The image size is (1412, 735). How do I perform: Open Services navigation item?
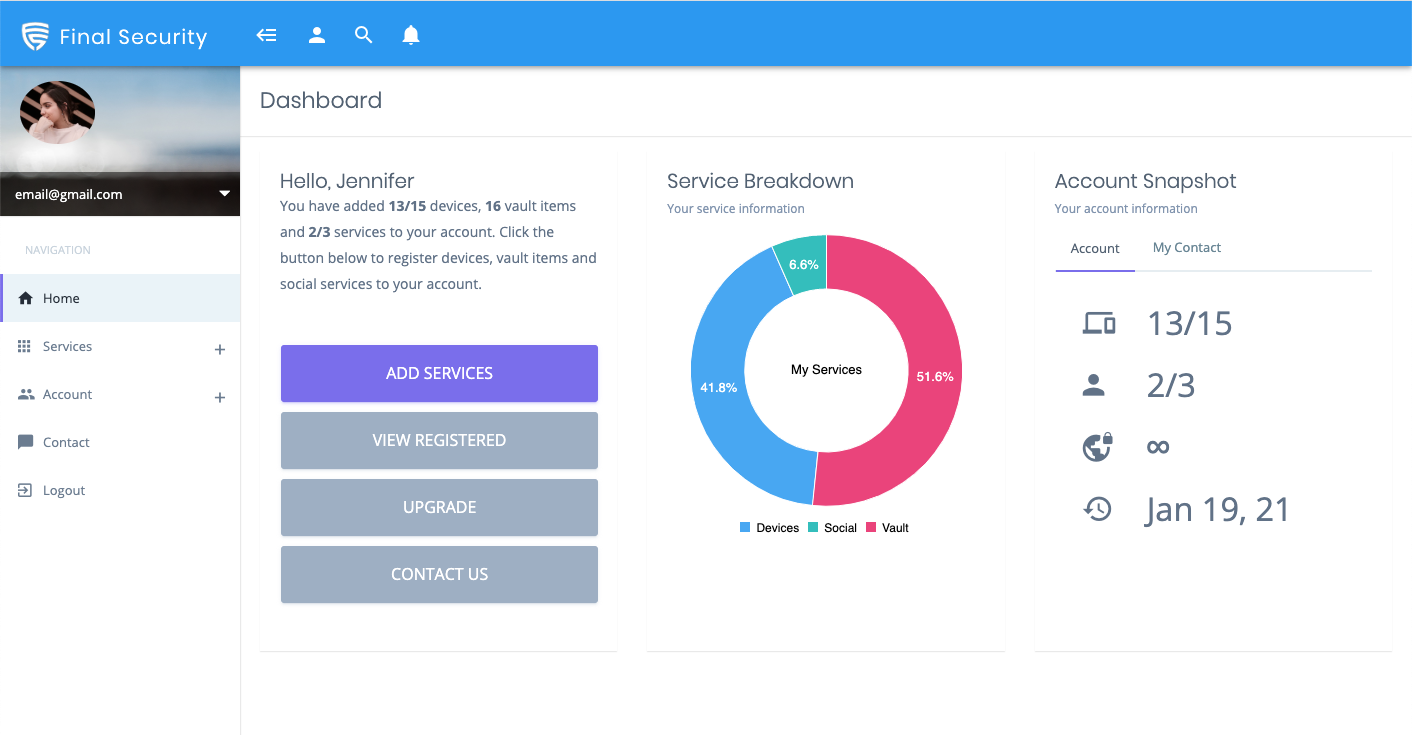pos(120,346)
